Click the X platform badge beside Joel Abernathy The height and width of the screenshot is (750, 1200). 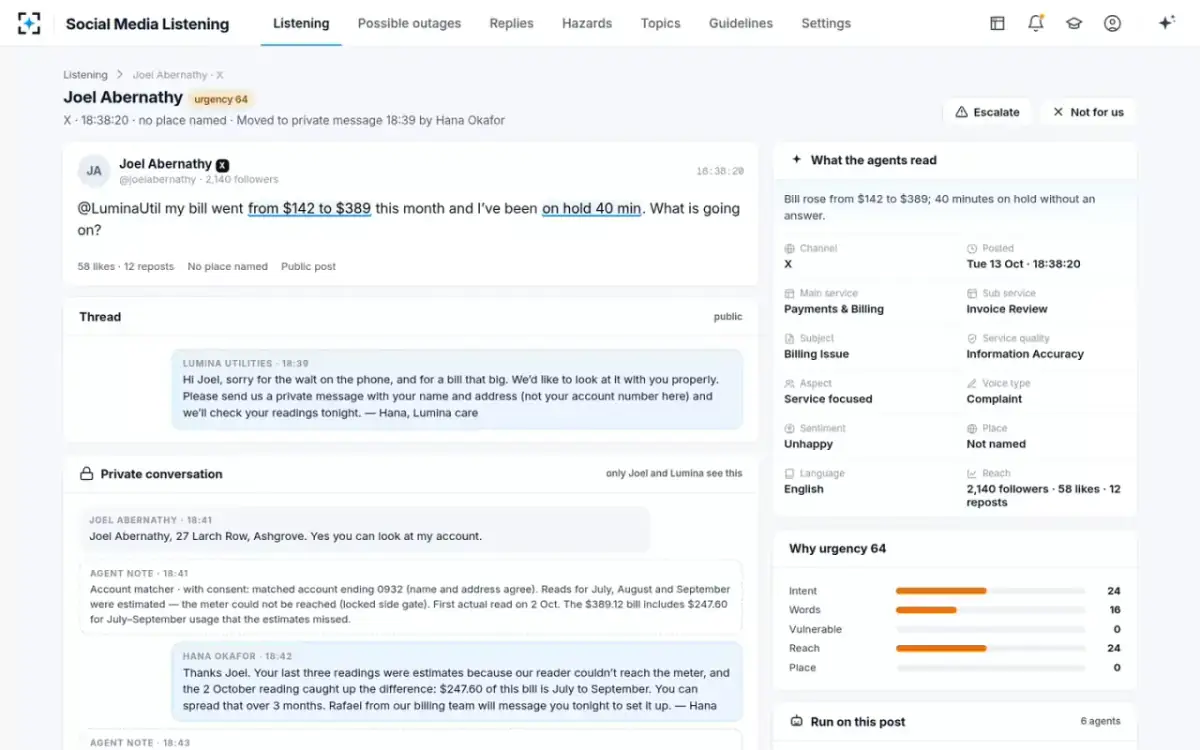coord(223,165)
